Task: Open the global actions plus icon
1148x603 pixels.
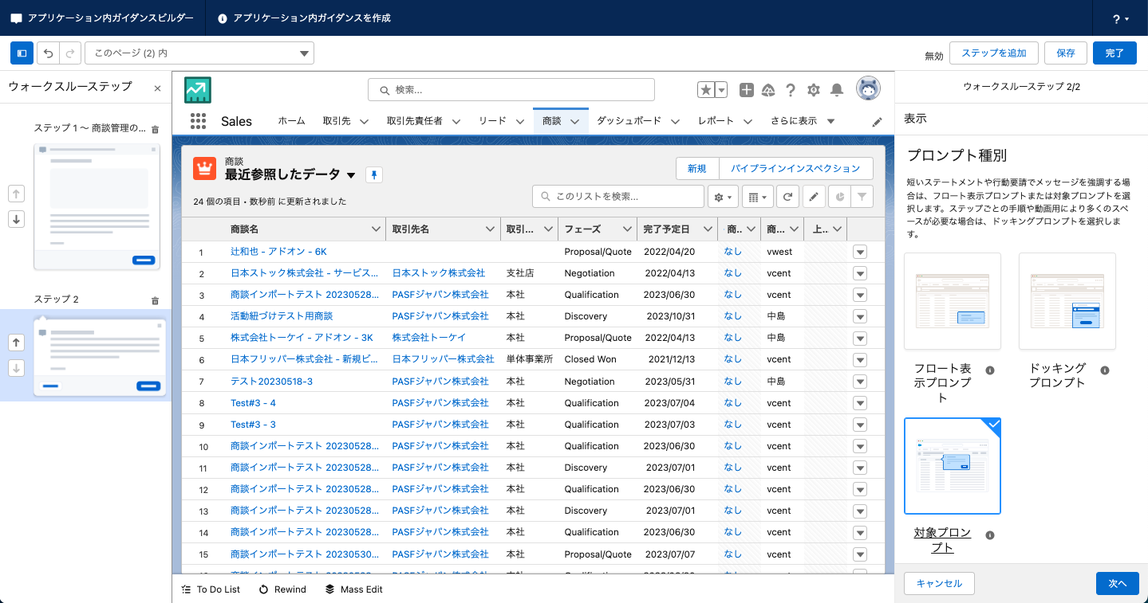Action: 746,90
